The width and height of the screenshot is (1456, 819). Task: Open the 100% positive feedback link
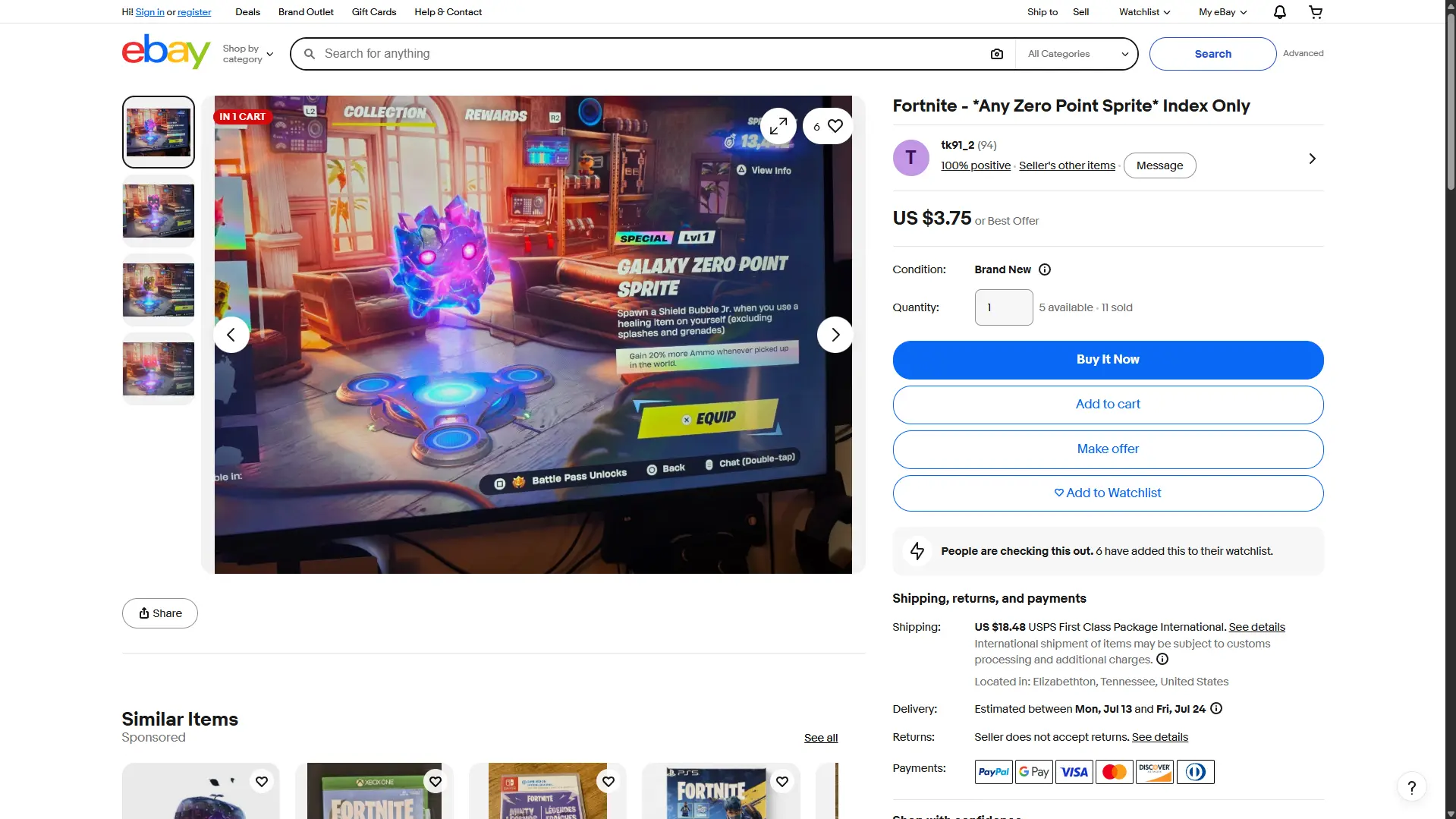(976, 165)
